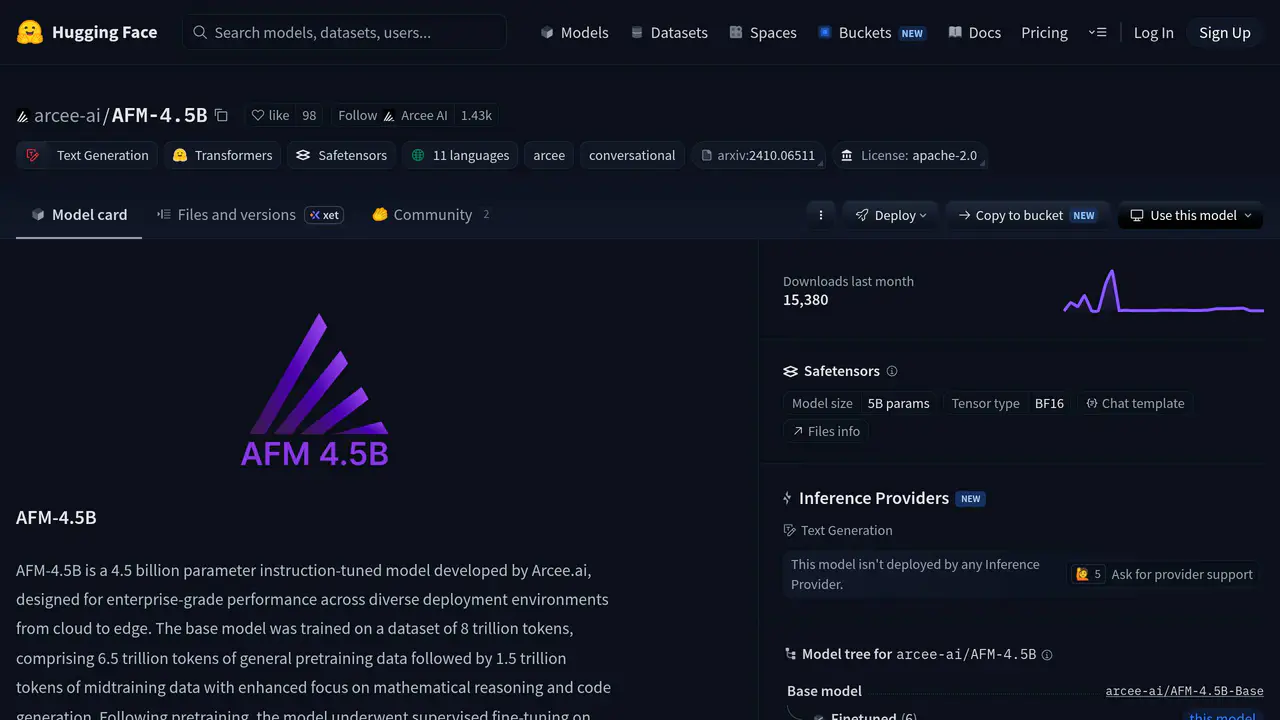Click the Transformers library tag
The width and height of the screenshot is (1280, 720).
click(222, 155)
